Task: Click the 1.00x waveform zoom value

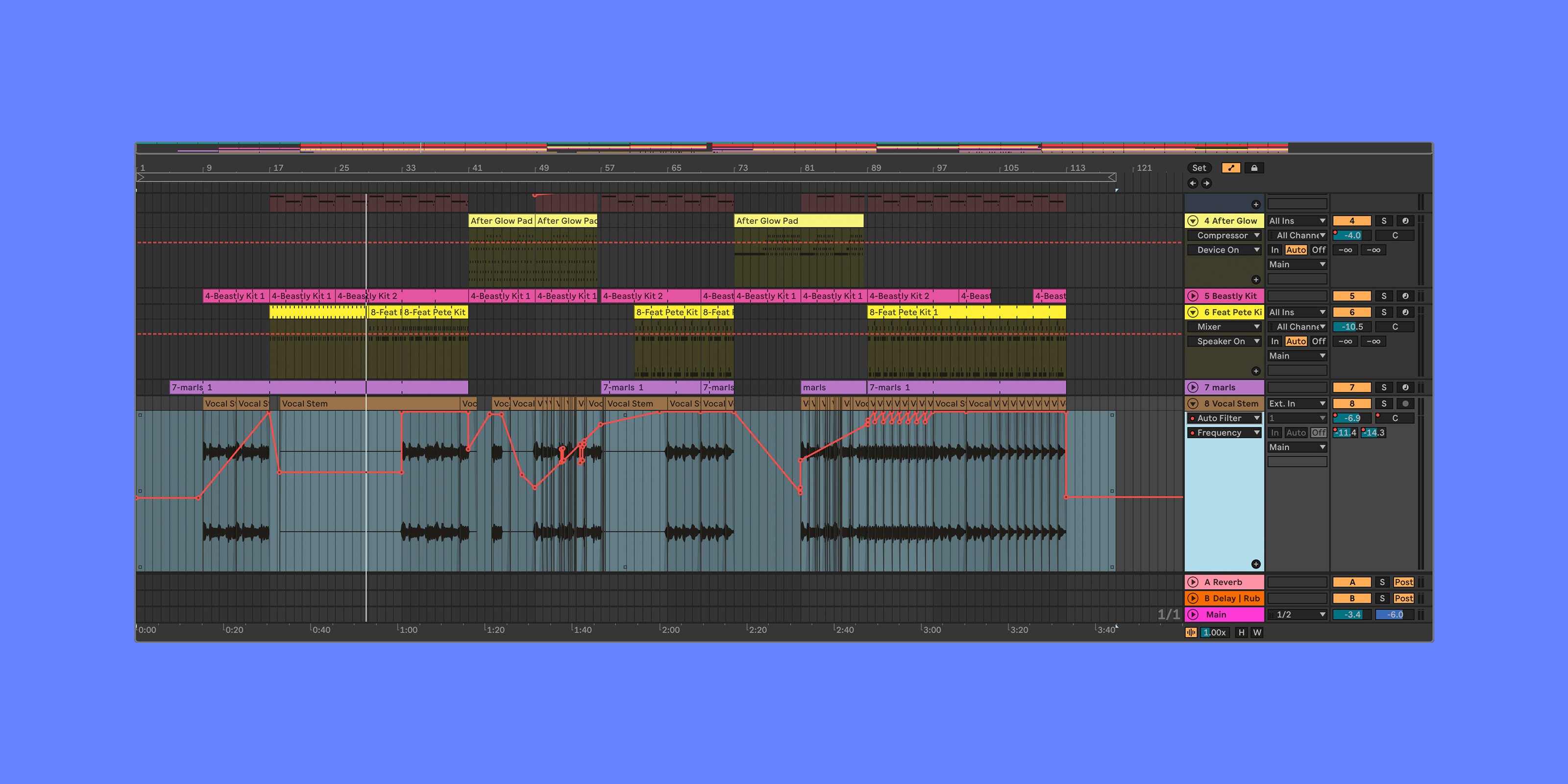Action: pos(1214,633)
